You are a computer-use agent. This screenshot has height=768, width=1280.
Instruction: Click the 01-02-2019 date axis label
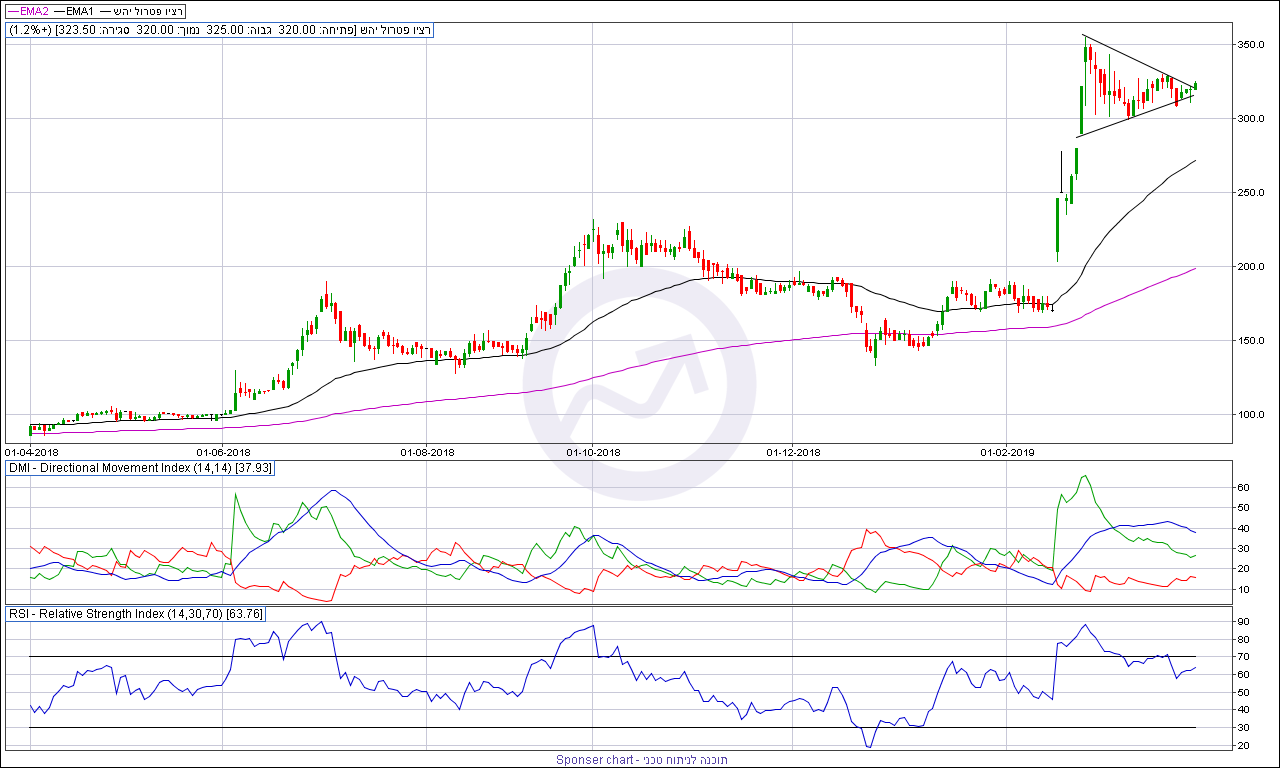click(x=1007, y=452)
